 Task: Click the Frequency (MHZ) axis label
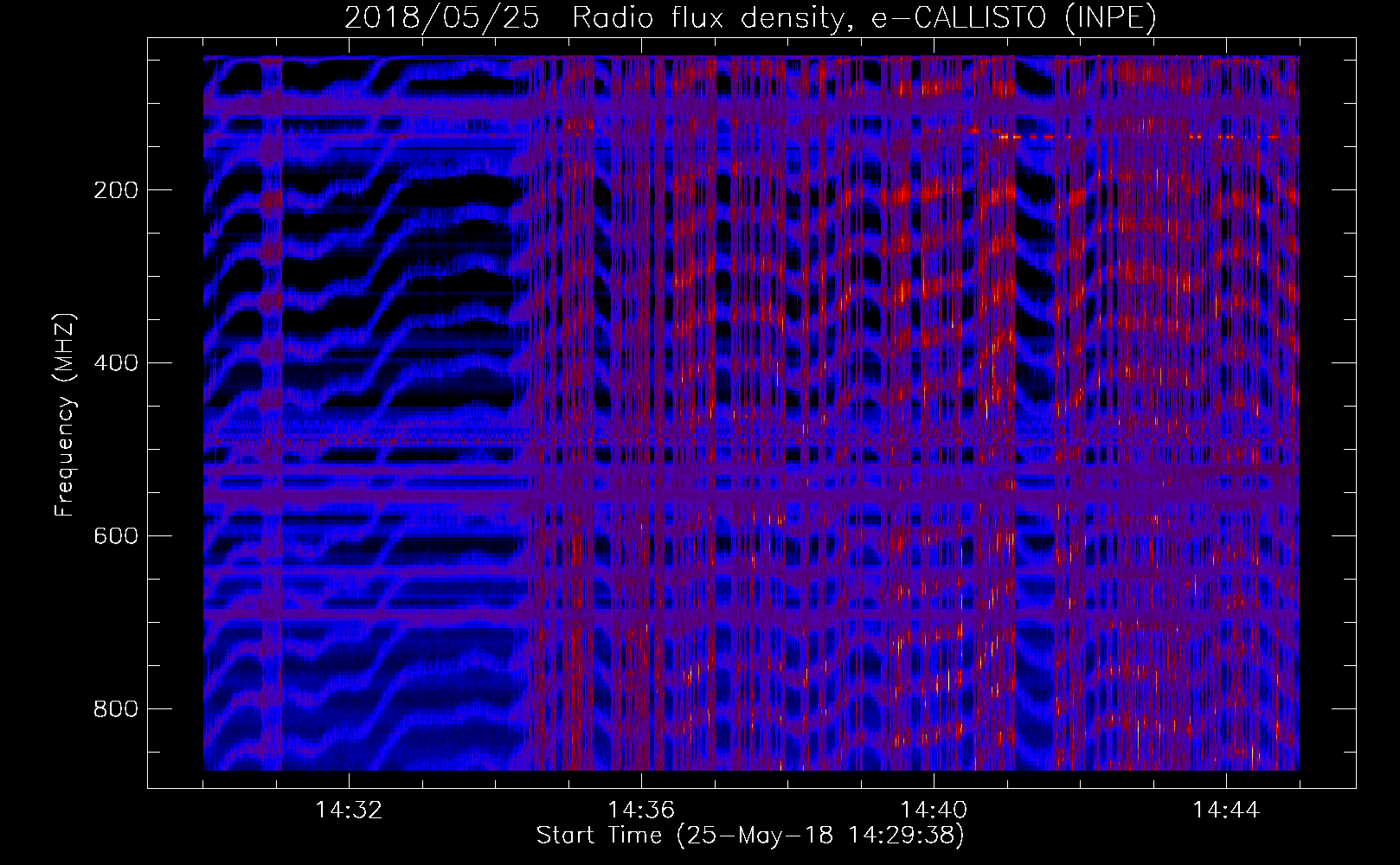coord(65,415)
